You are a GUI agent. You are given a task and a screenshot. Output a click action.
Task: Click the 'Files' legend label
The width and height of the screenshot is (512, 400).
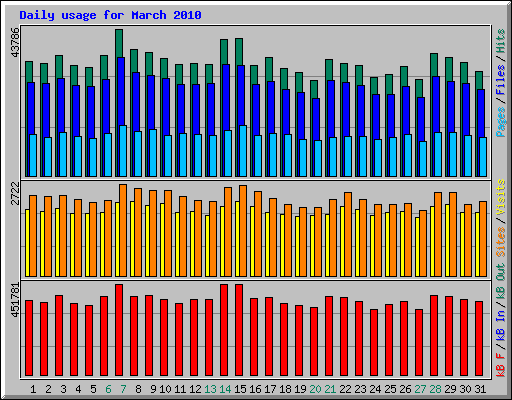point(501,79)
